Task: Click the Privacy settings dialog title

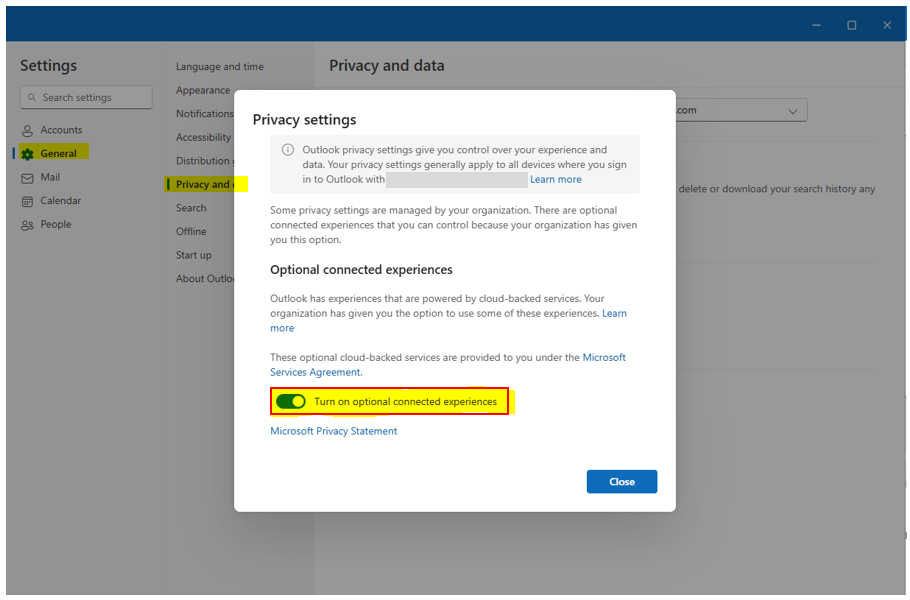Action: tap(305, 120)
